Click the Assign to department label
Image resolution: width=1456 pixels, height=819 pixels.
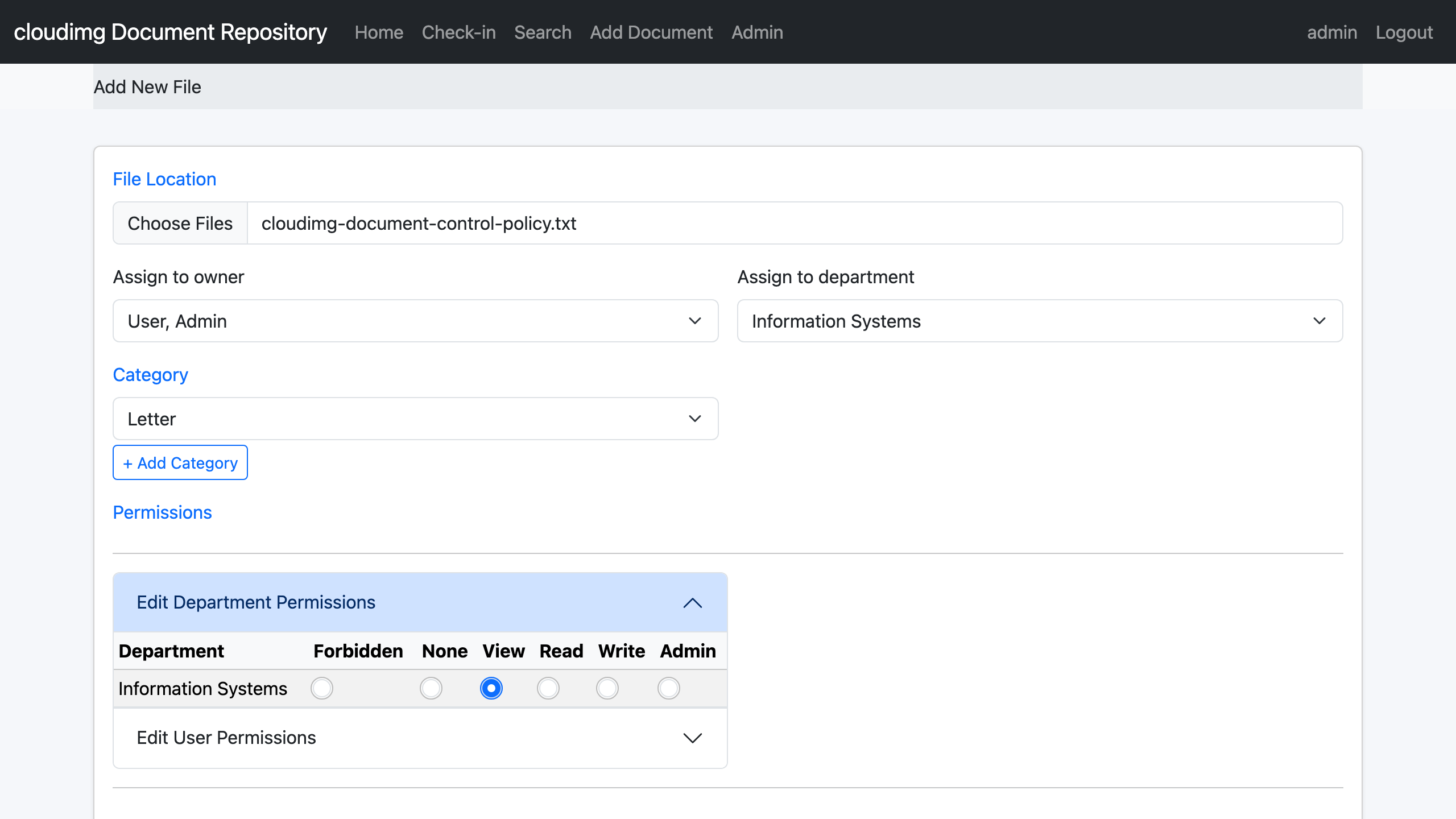click(x=826, y=277)
